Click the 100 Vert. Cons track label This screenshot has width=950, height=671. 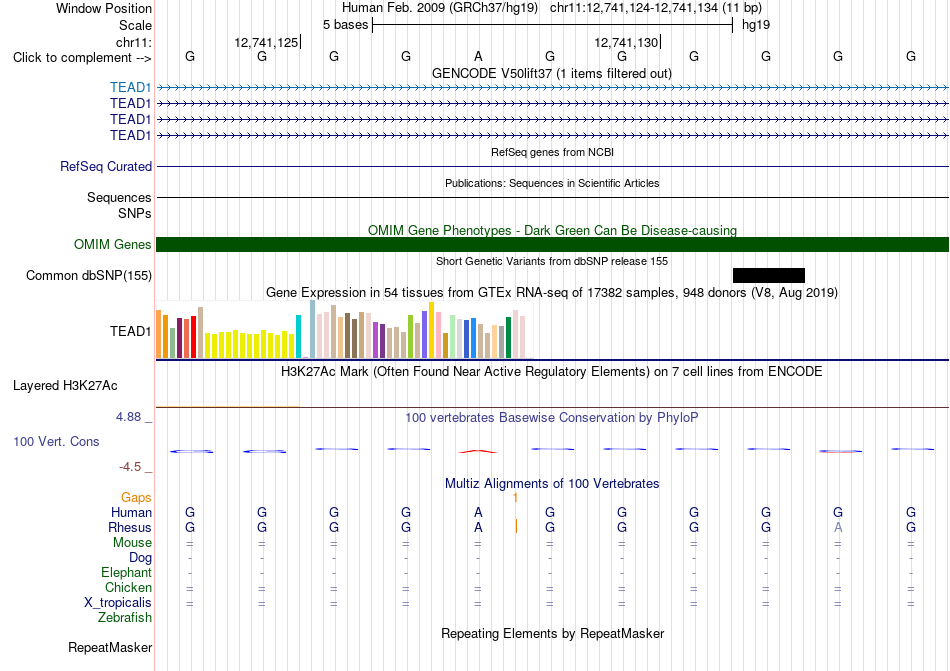[56, 441]
